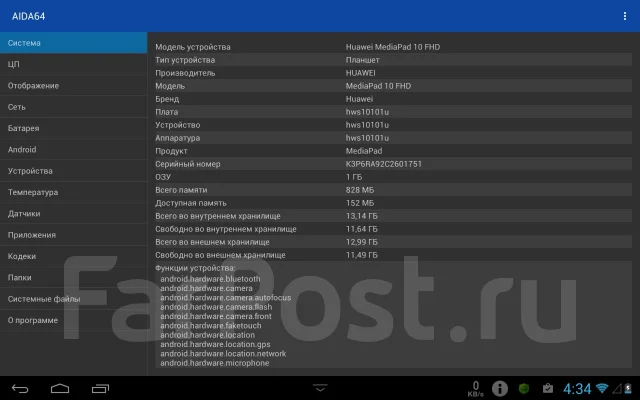640x400 pixels.
Task: Select the Производитель row label
Action: [x=185, y=73]
